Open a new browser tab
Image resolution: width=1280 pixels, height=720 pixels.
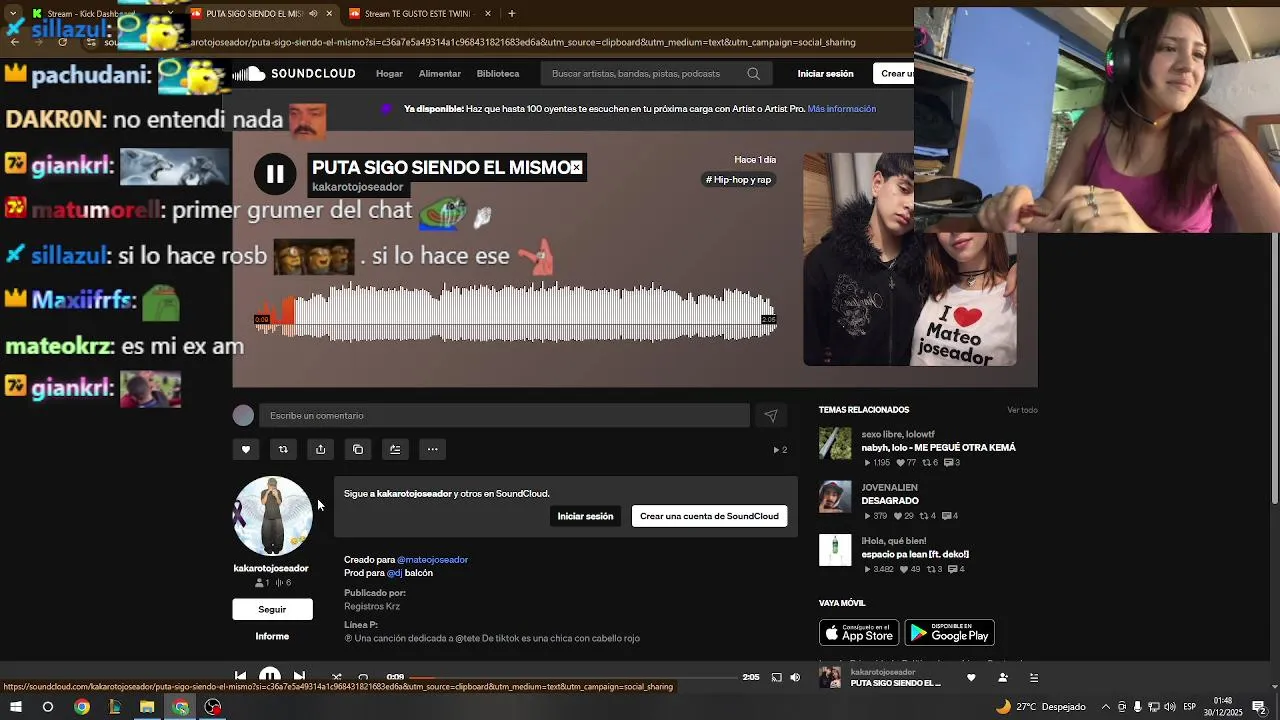512,14
